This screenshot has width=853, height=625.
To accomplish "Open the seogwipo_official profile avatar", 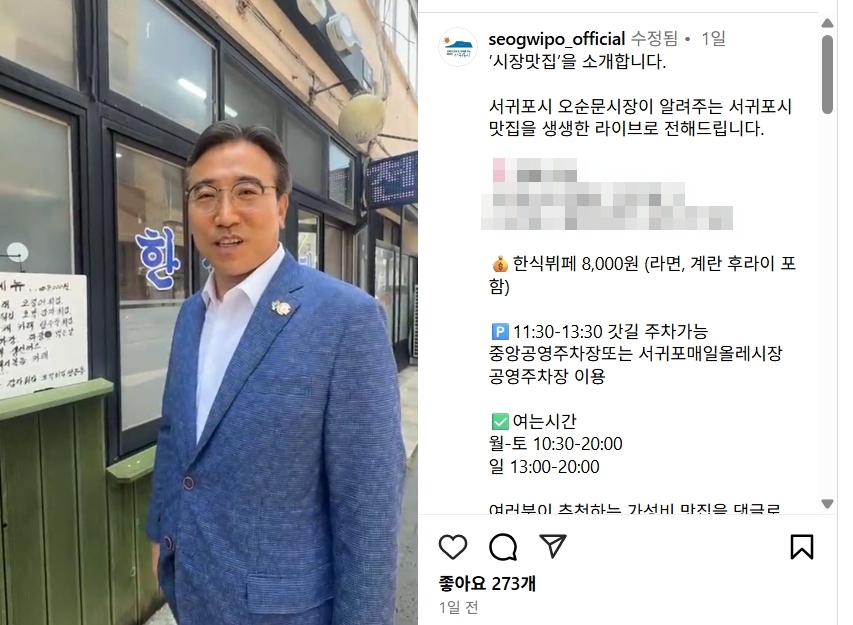I will [x=458, y=47].
